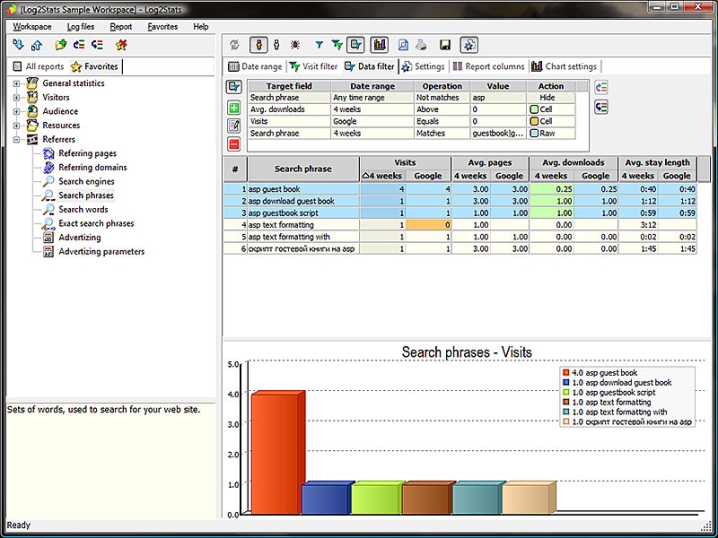Collapse the Referrers tree node

[x=17, y=140]
